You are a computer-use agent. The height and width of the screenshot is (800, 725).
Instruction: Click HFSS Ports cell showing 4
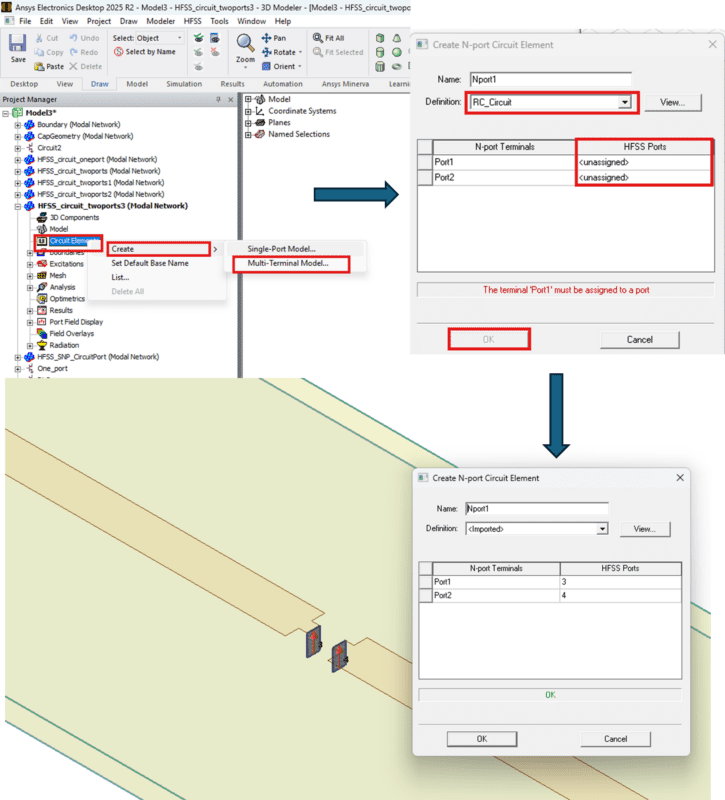pyautogui.click(x=620, y=595)
